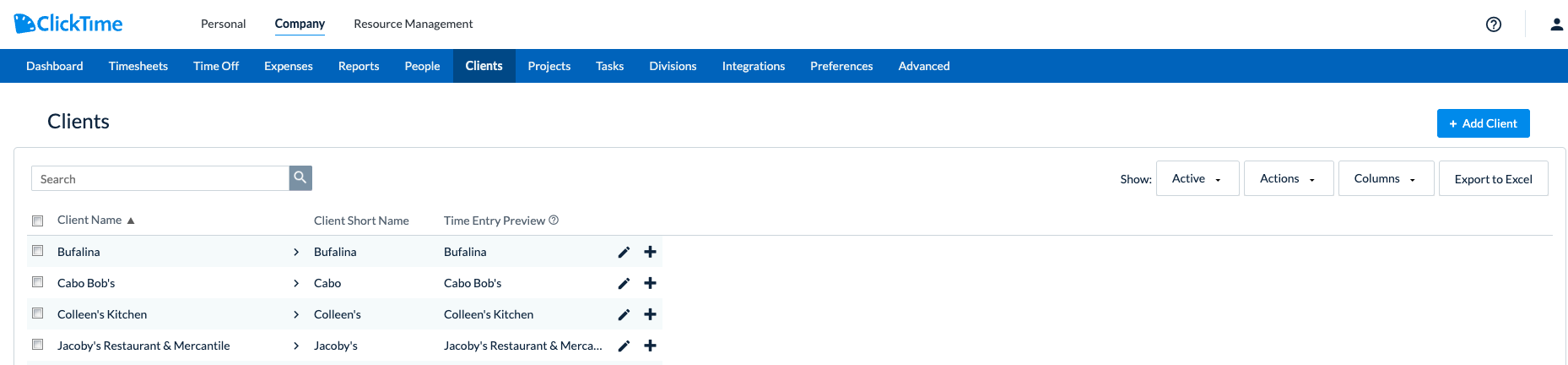Go to ClickTime logo home
This screenshot has height=365, width=1568.
pos(68,24)
